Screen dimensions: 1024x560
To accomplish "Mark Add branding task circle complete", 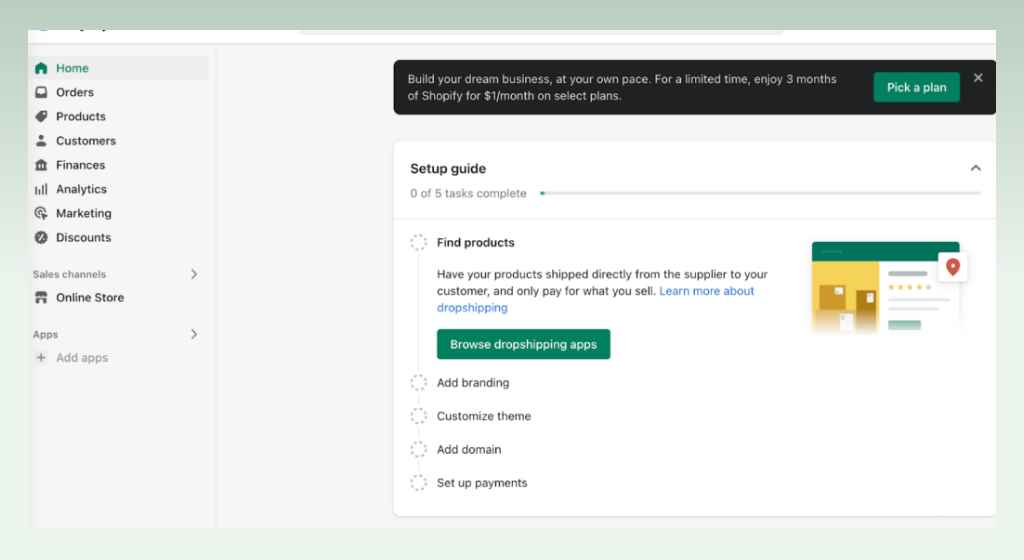I will pos(419,382).
